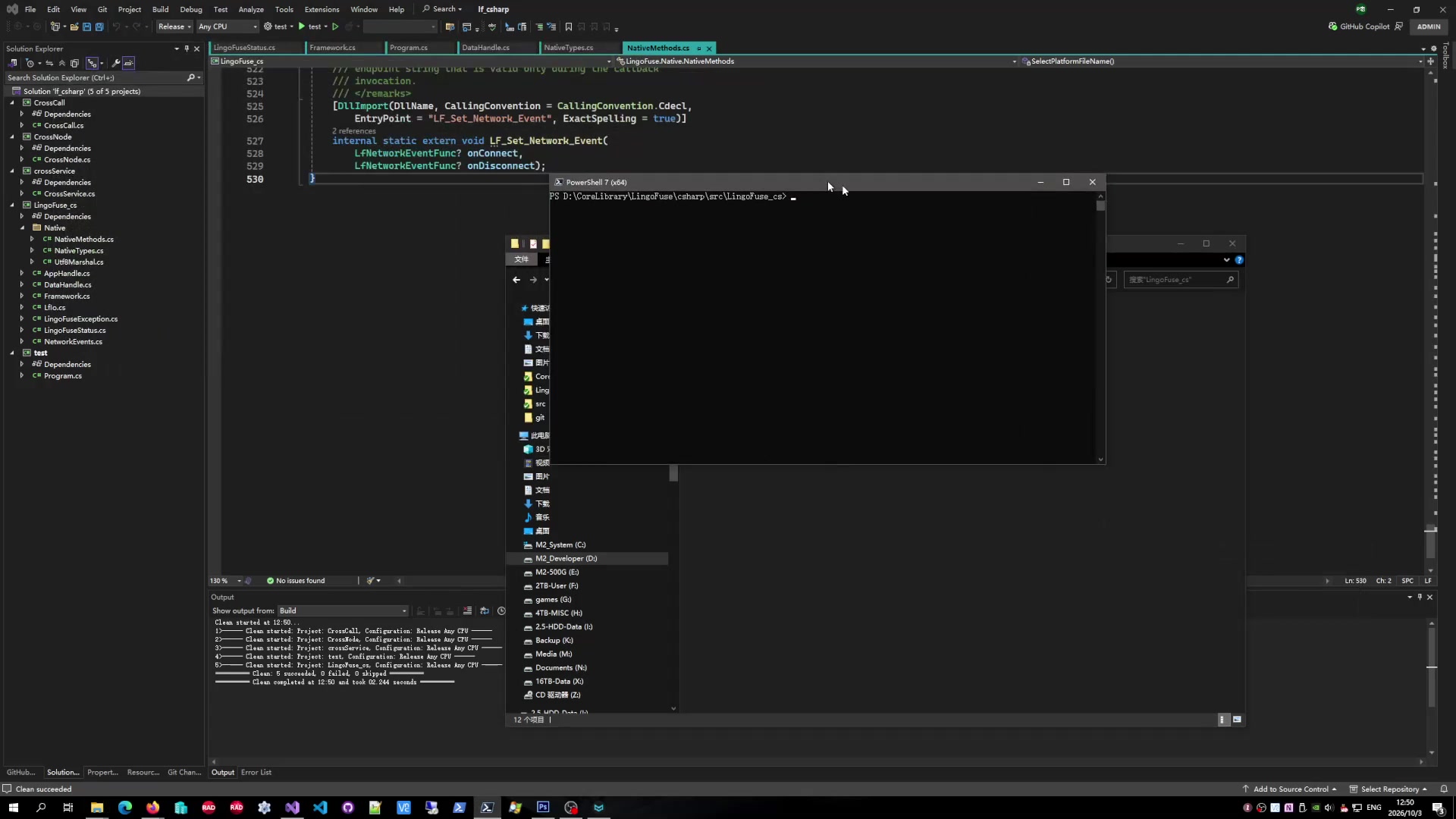Open the Any CPU platform dropdown
Image resolution: width=1456 pixels, height=819 pixels.
(x=227, y=27)
